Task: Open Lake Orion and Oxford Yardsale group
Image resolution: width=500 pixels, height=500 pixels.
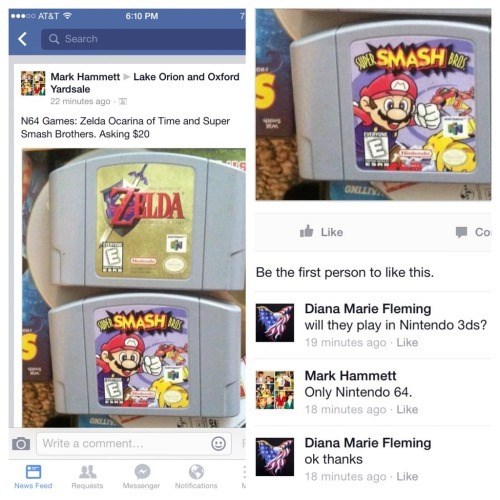Action: tap(145, 83)
